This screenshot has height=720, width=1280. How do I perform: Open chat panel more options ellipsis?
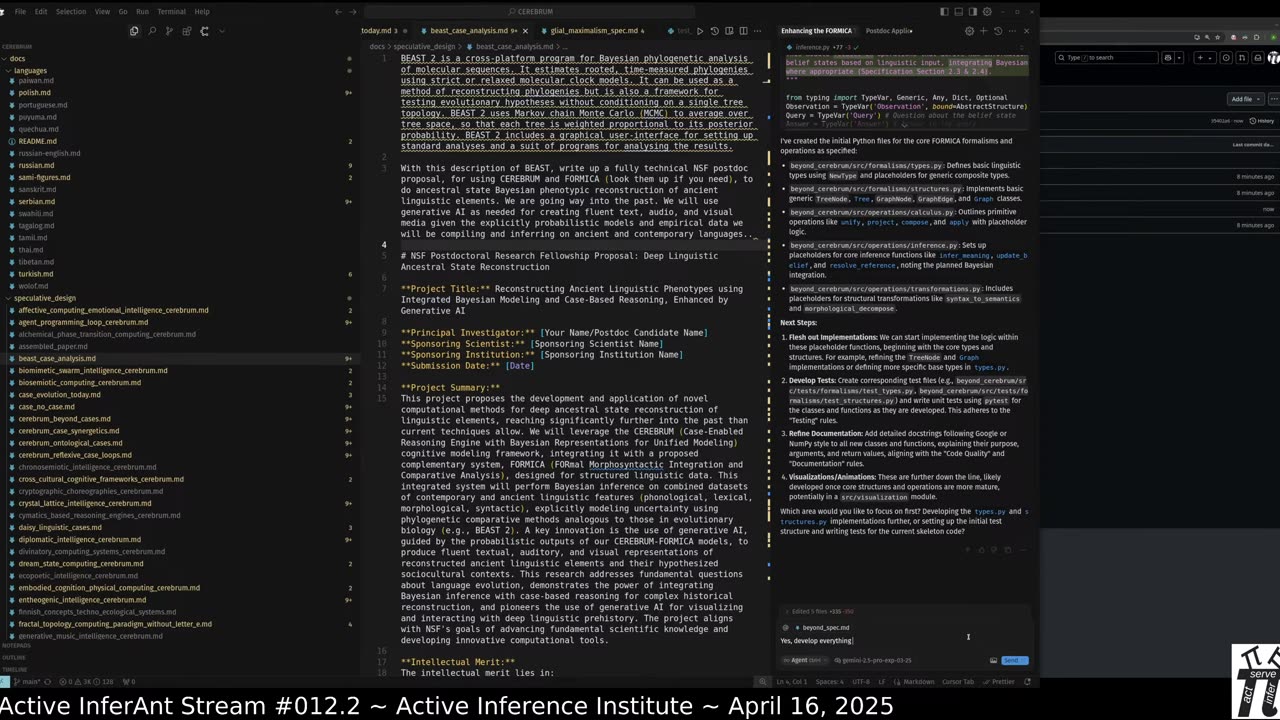tap(1012, 31)
